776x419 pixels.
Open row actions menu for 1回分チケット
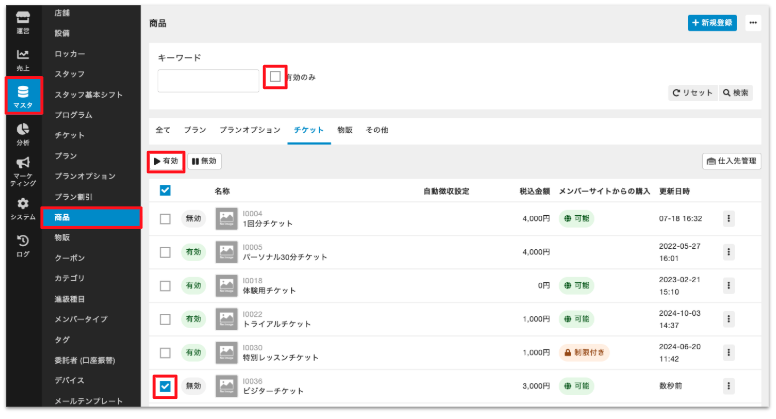pos(728,219)
